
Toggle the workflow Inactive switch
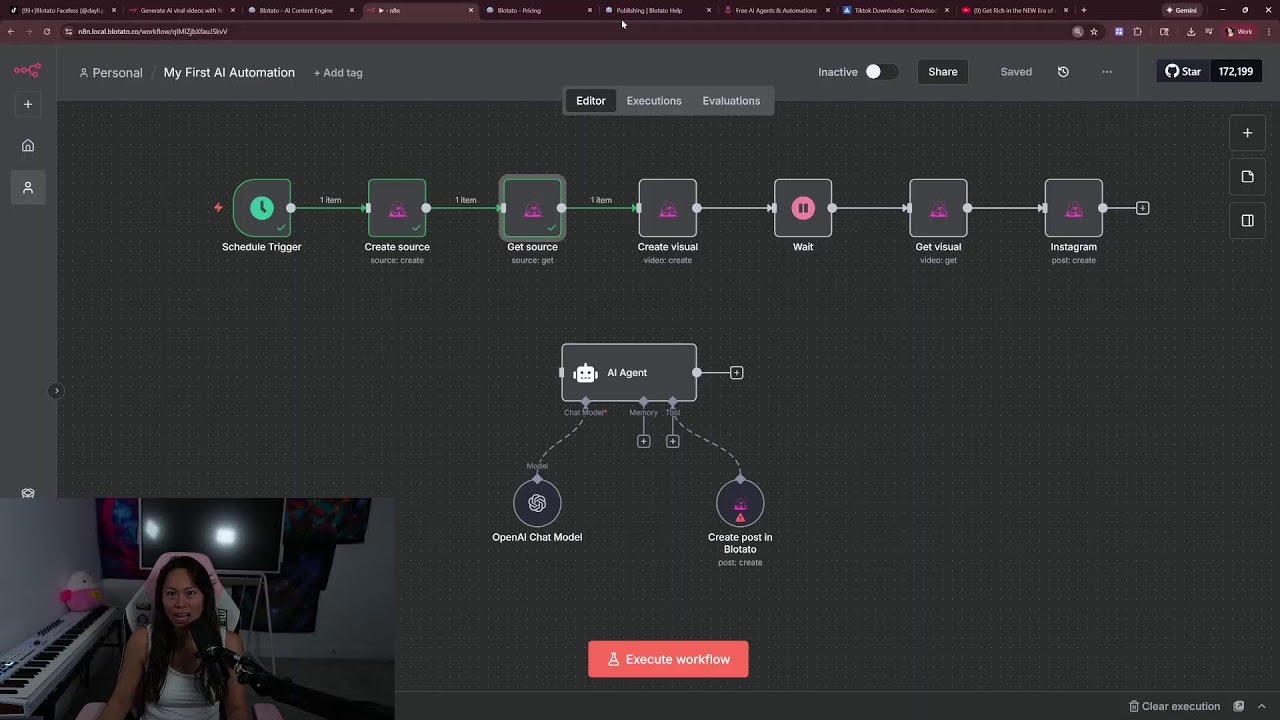881,72
